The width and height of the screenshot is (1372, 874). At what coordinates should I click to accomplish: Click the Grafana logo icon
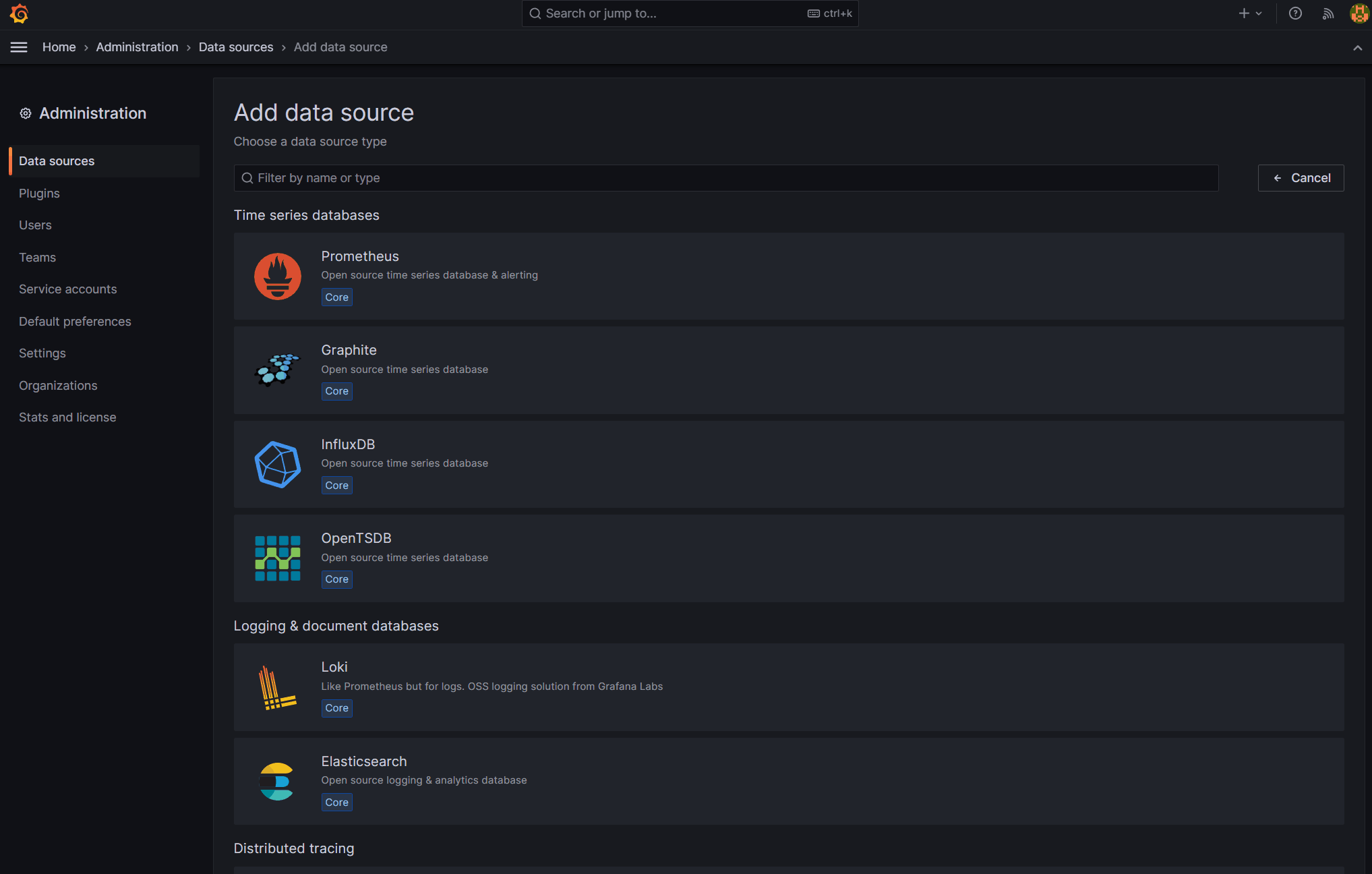pos(19,13)
